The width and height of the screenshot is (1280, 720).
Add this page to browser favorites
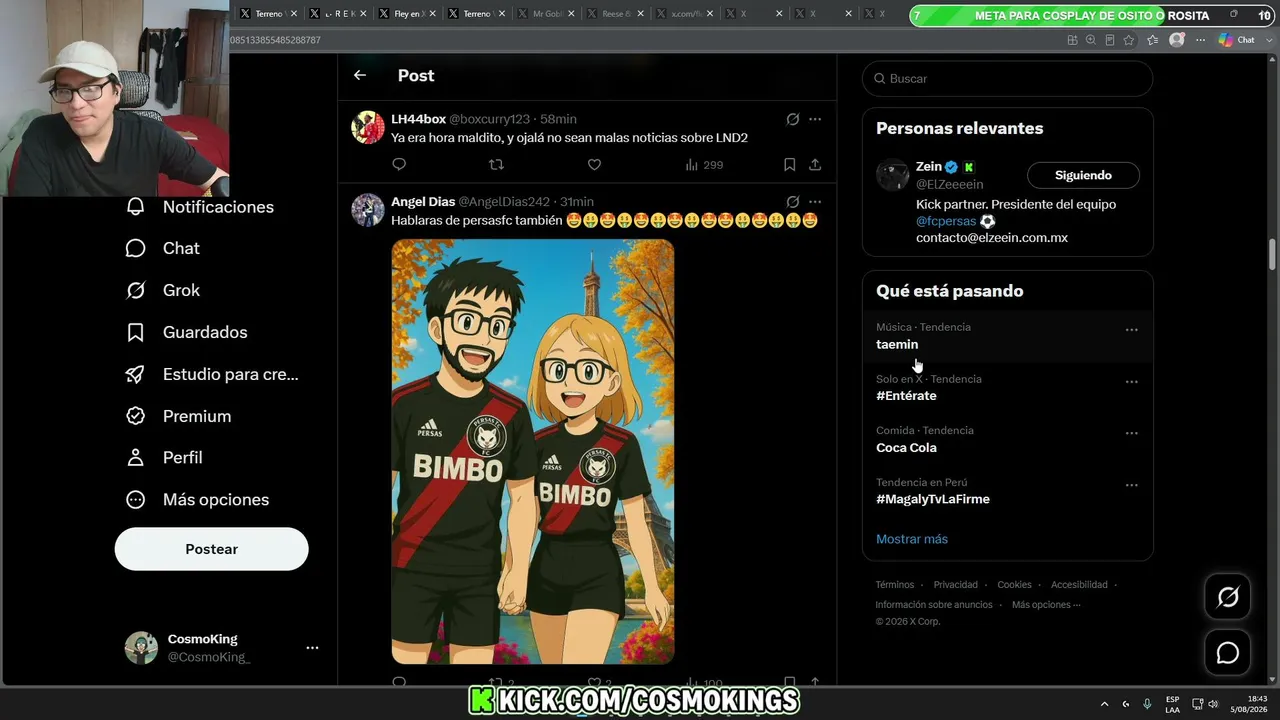point(1129,40)
